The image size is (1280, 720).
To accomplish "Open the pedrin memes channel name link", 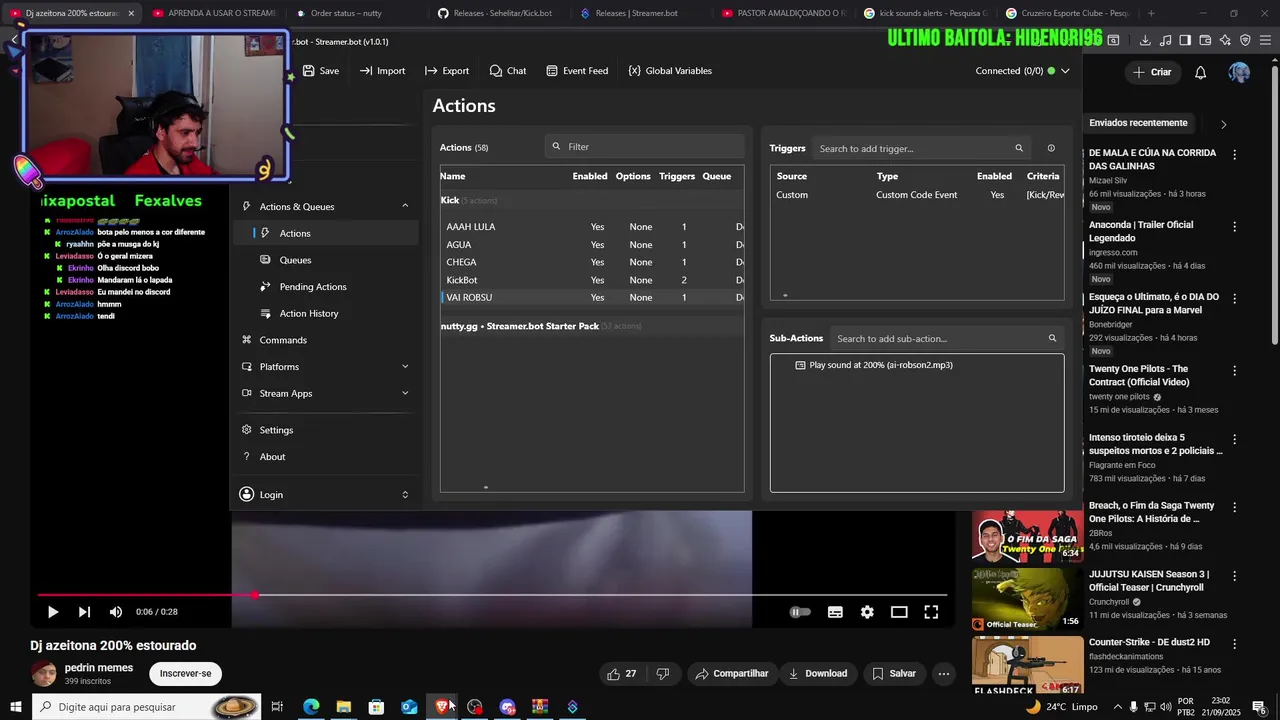I will tap(99, 668).
